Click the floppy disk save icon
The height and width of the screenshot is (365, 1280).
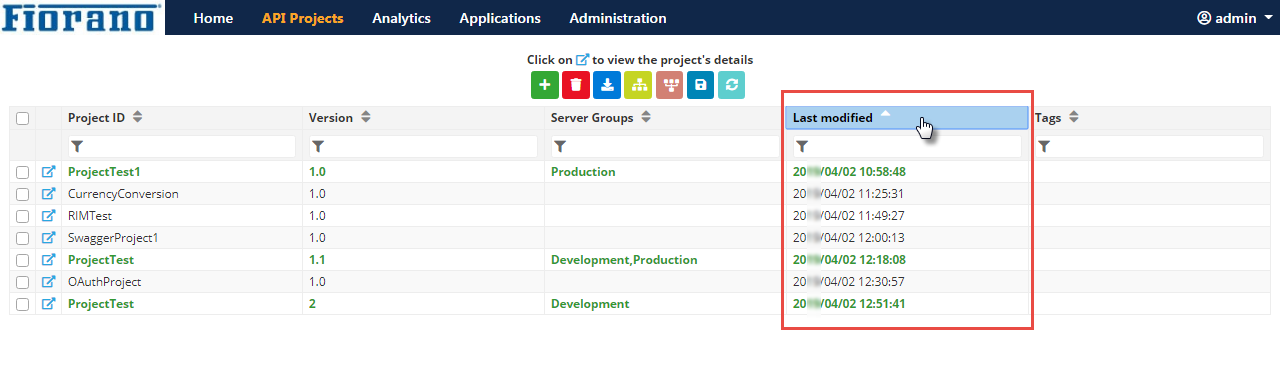click(x=700, y=85)
